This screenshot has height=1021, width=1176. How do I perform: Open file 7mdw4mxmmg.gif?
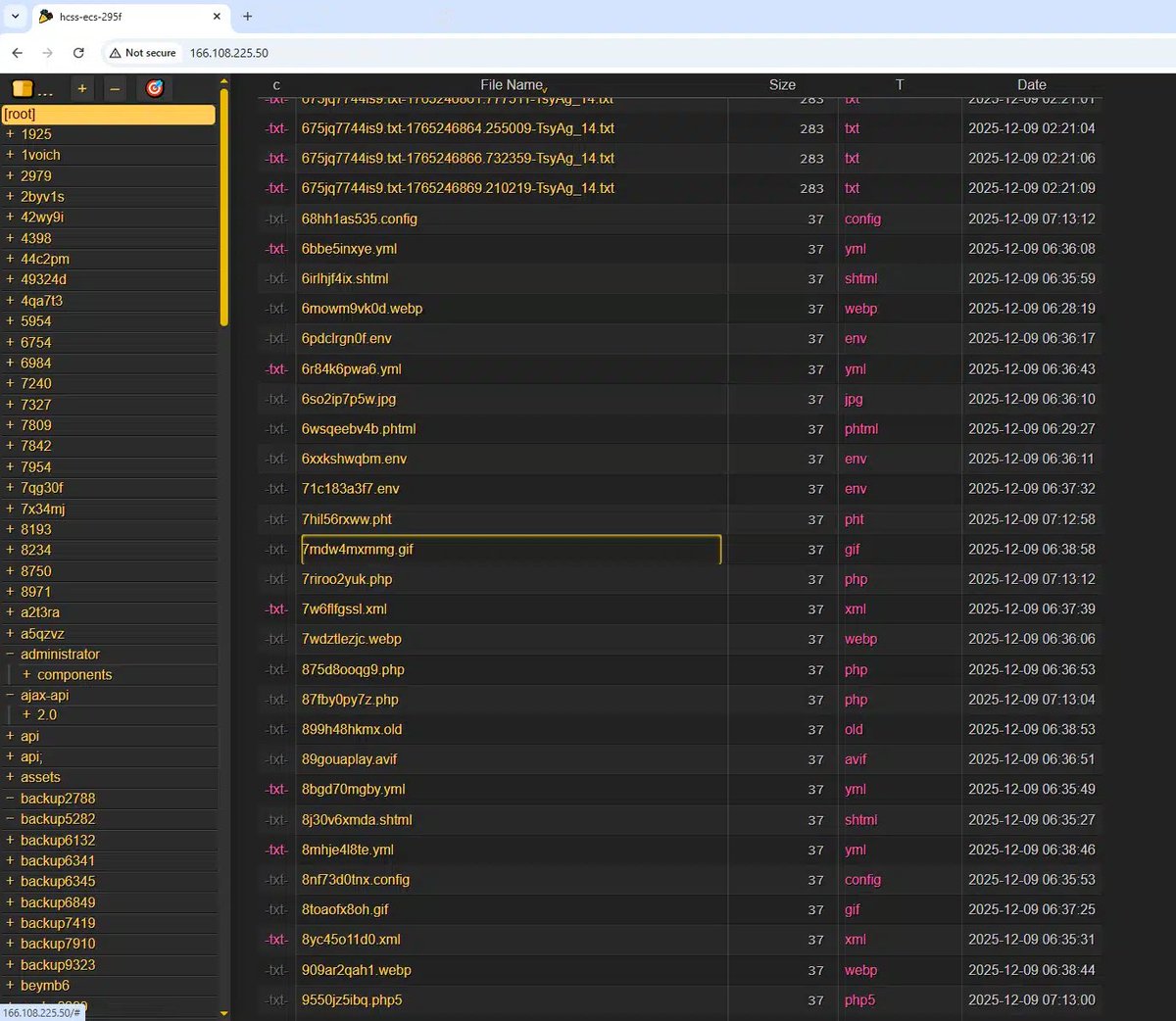(358, 550)
